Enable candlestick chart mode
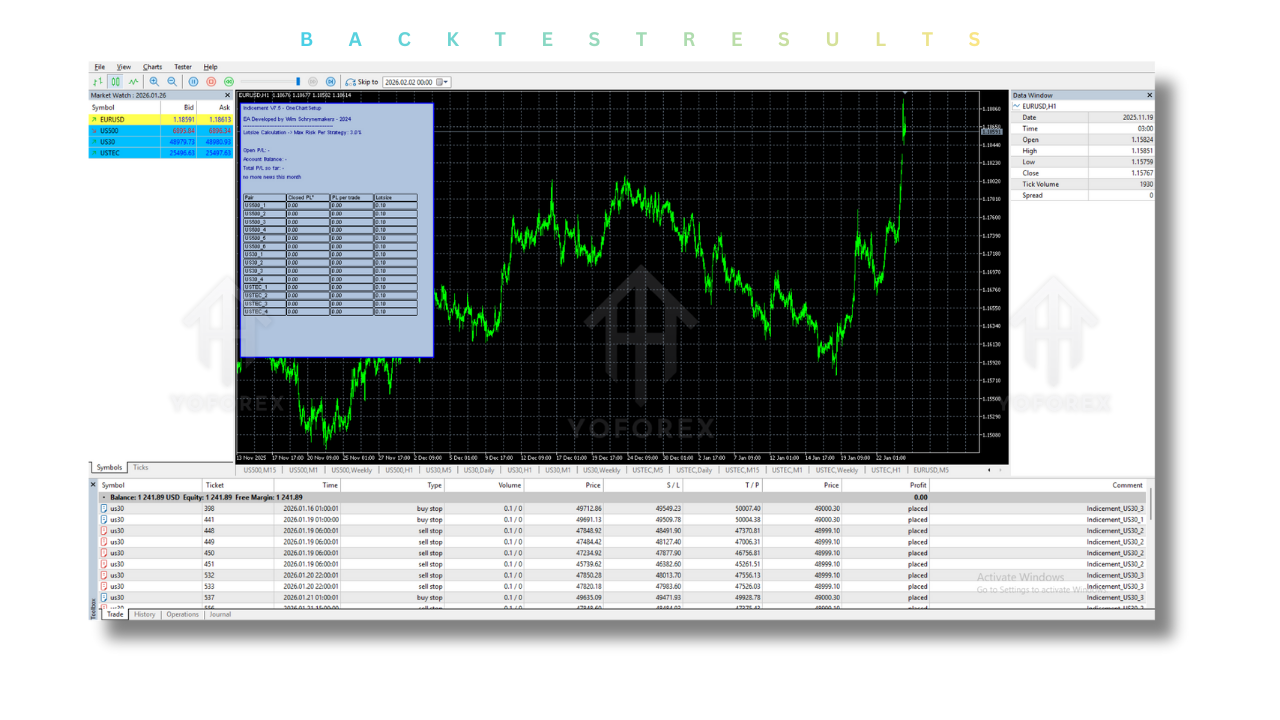Image resolution: width=1280 pixels, height=720 pixels. pyautogui.click(x=114, y=81)
